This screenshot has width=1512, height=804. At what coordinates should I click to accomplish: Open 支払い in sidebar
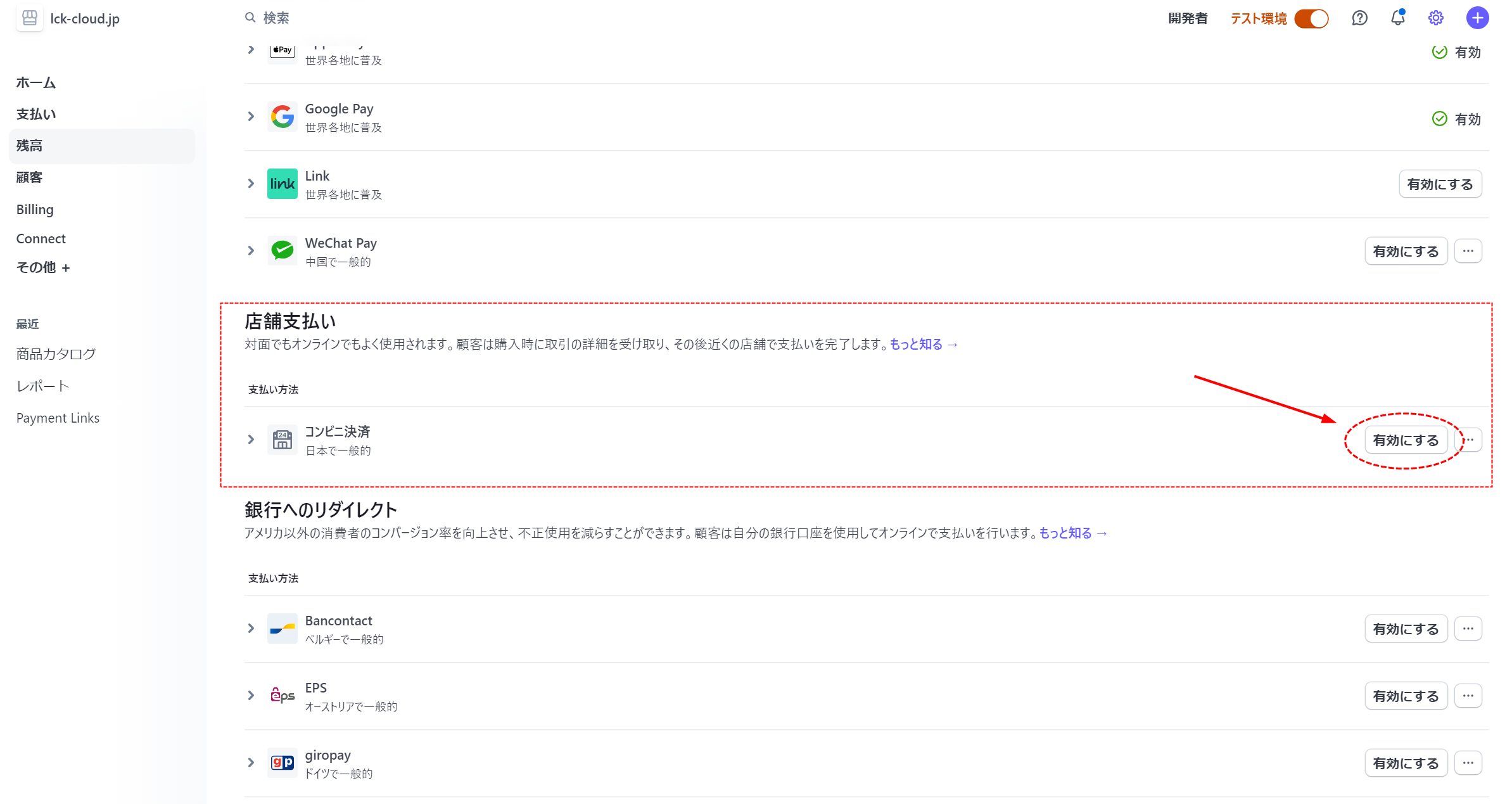coord(36,114)
